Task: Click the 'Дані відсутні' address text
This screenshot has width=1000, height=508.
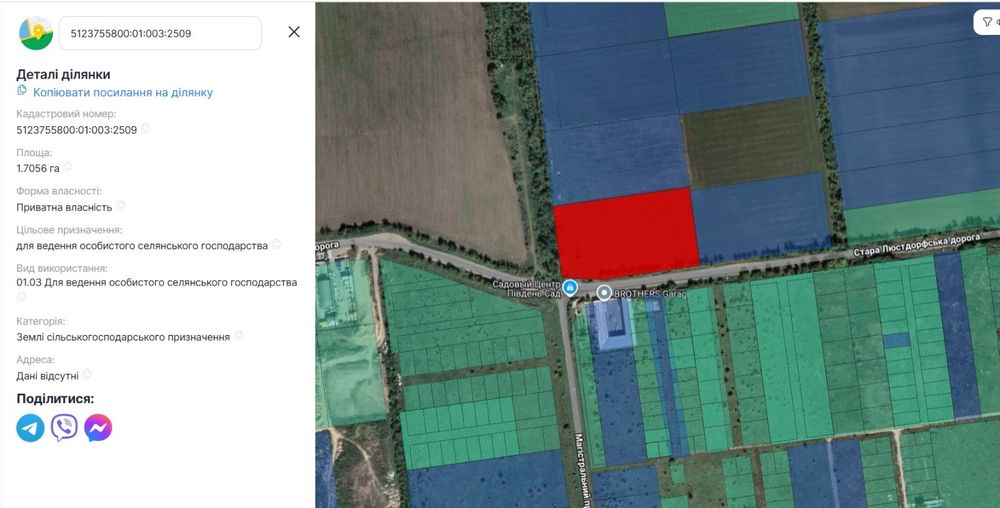Action: point(48,376)
